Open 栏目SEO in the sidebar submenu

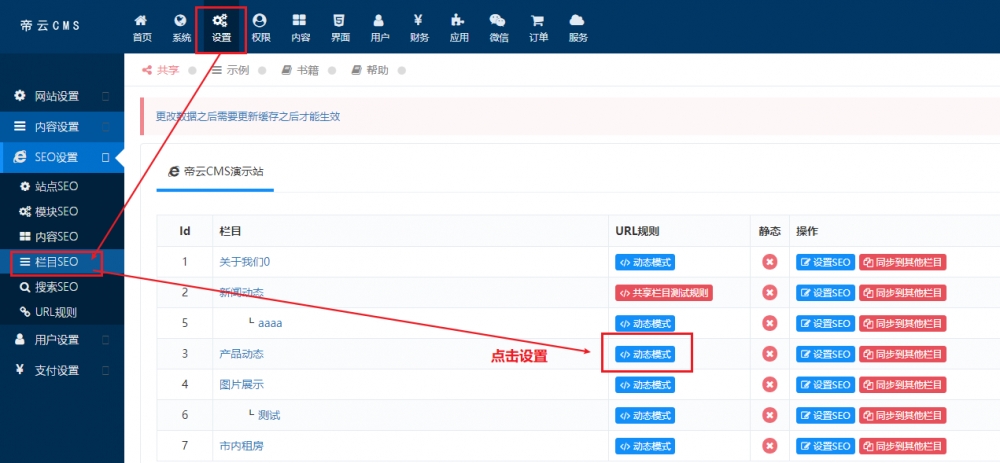tap(57, 262)
